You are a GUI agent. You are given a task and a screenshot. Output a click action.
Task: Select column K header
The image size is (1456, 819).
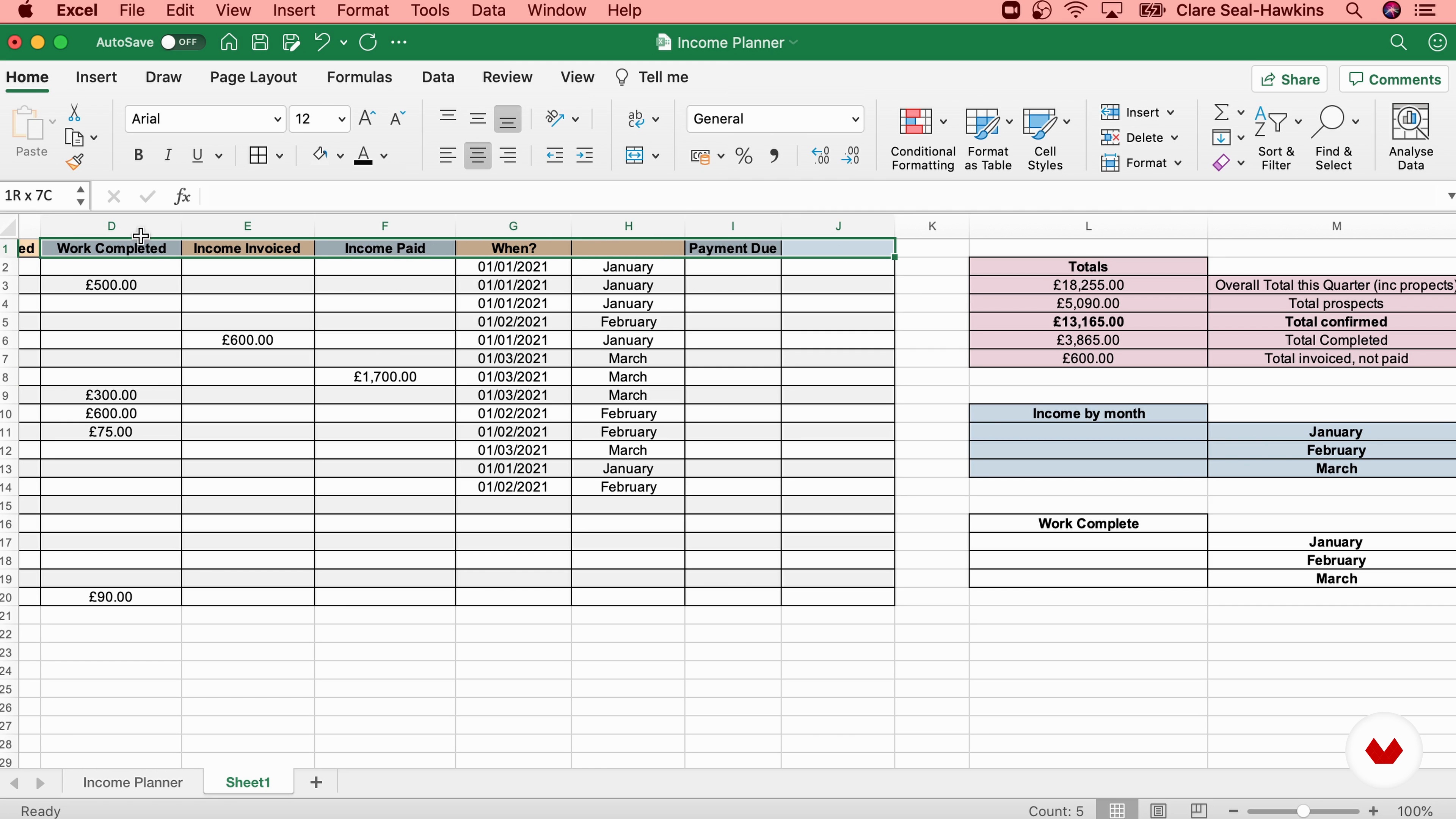pyautogui.click(x=932, y=226)
